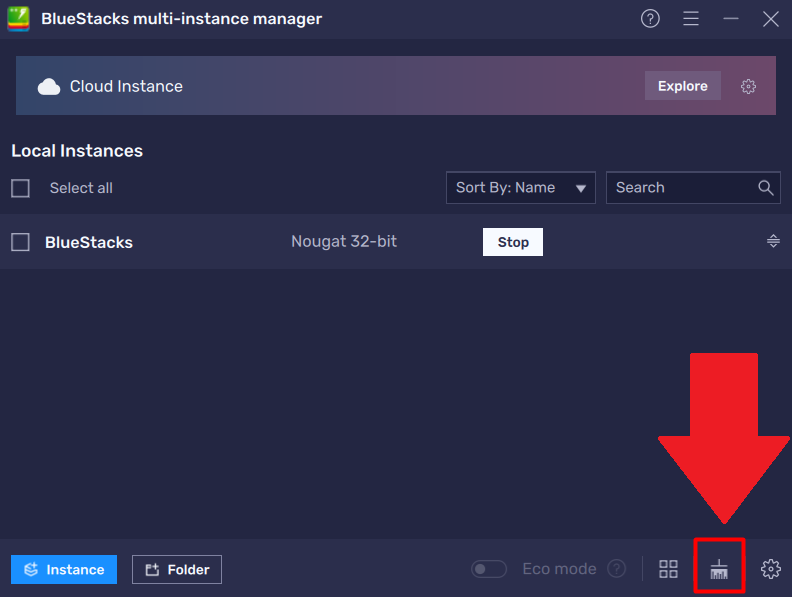Arrange instances with the grid icon
The image size is (792, 597).
668,569
